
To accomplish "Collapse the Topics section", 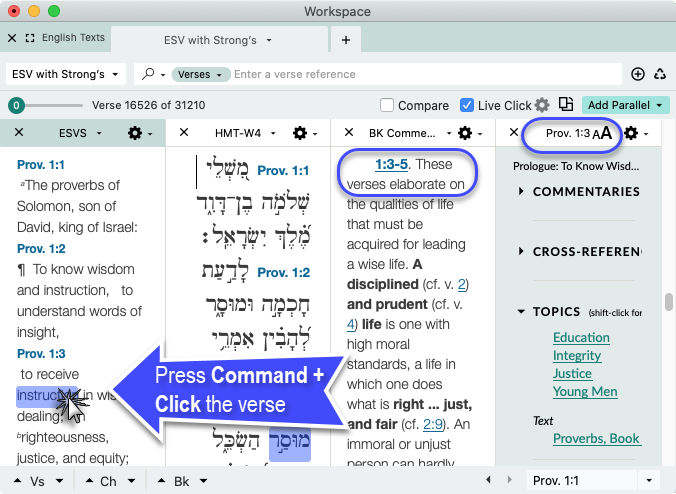I will (x=521, y=312).
